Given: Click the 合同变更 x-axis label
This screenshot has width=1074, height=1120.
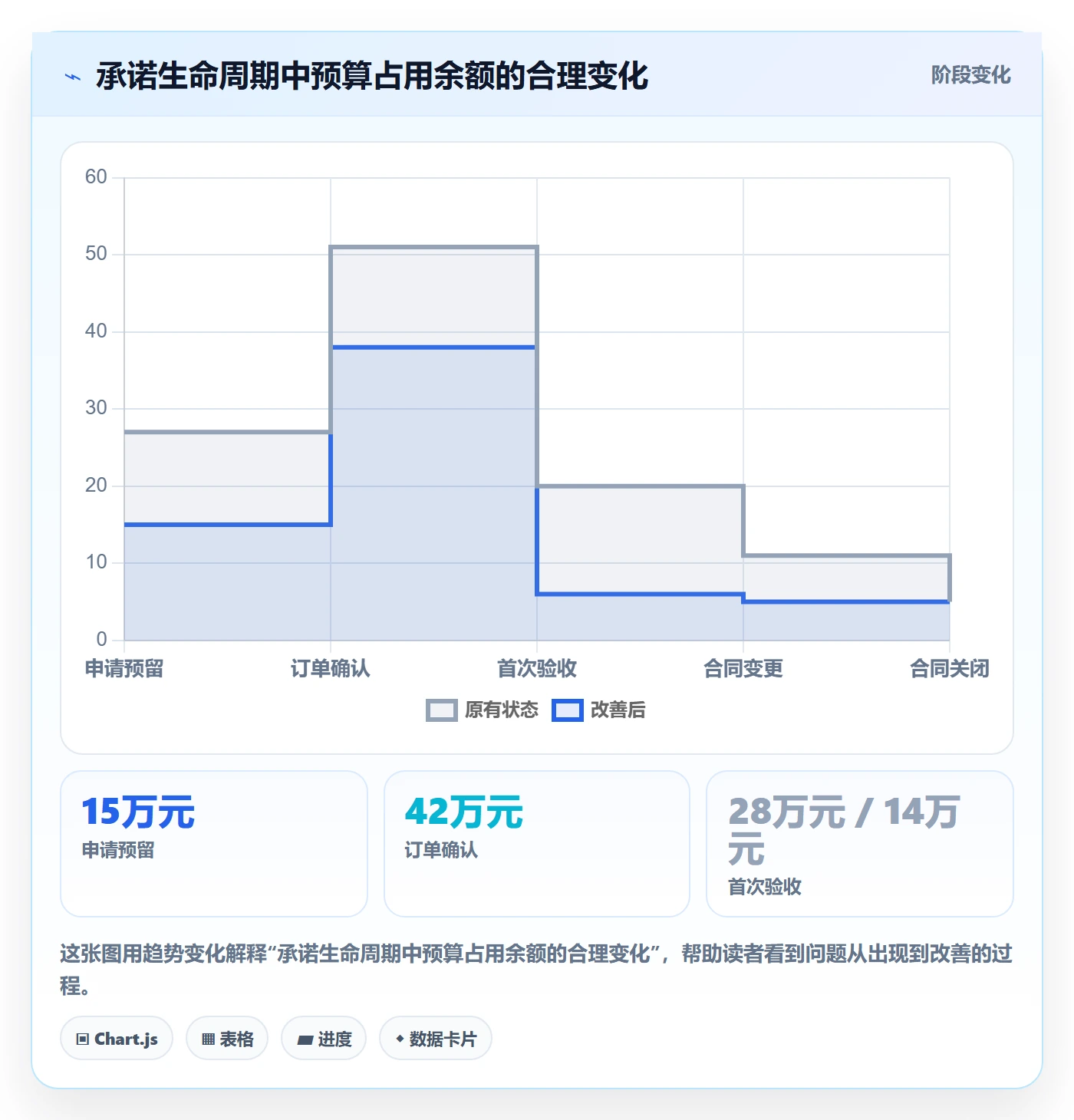Looking at the screenshot, I should tap(743, 669).
